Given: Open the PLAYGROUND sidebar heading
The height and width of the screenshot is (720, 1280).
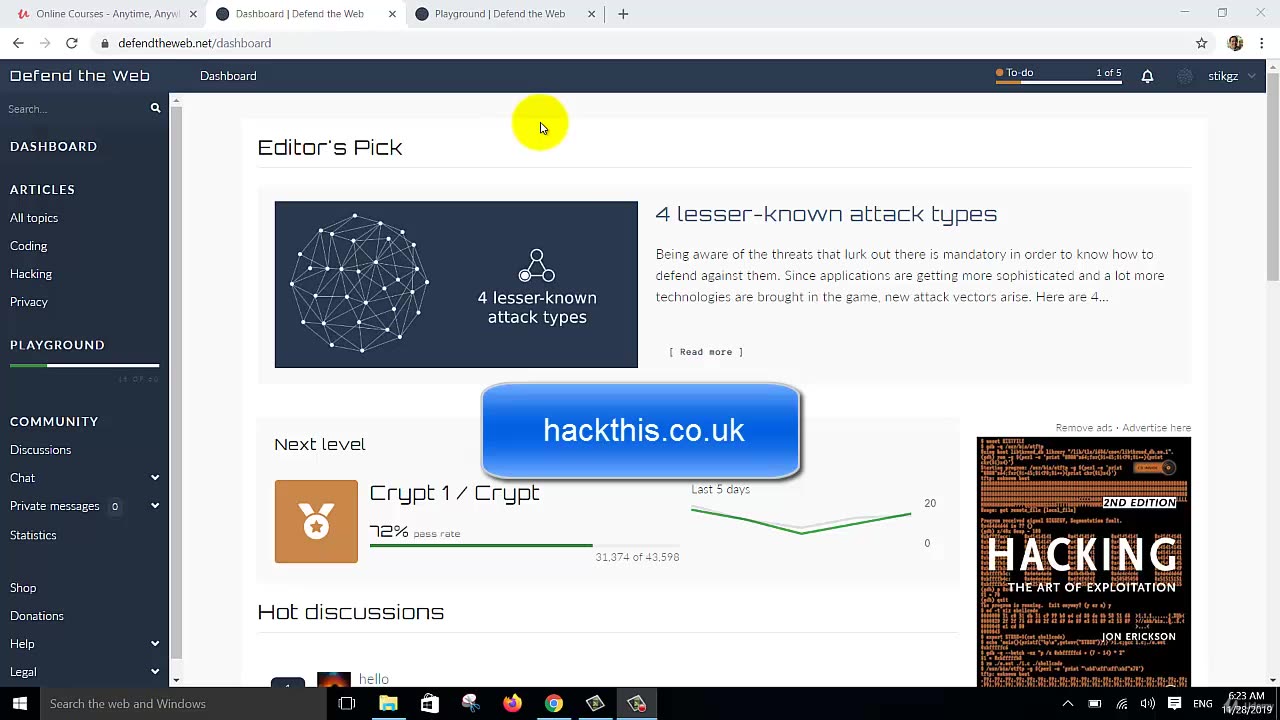Looking at the screenshot, I should point(57,345).
